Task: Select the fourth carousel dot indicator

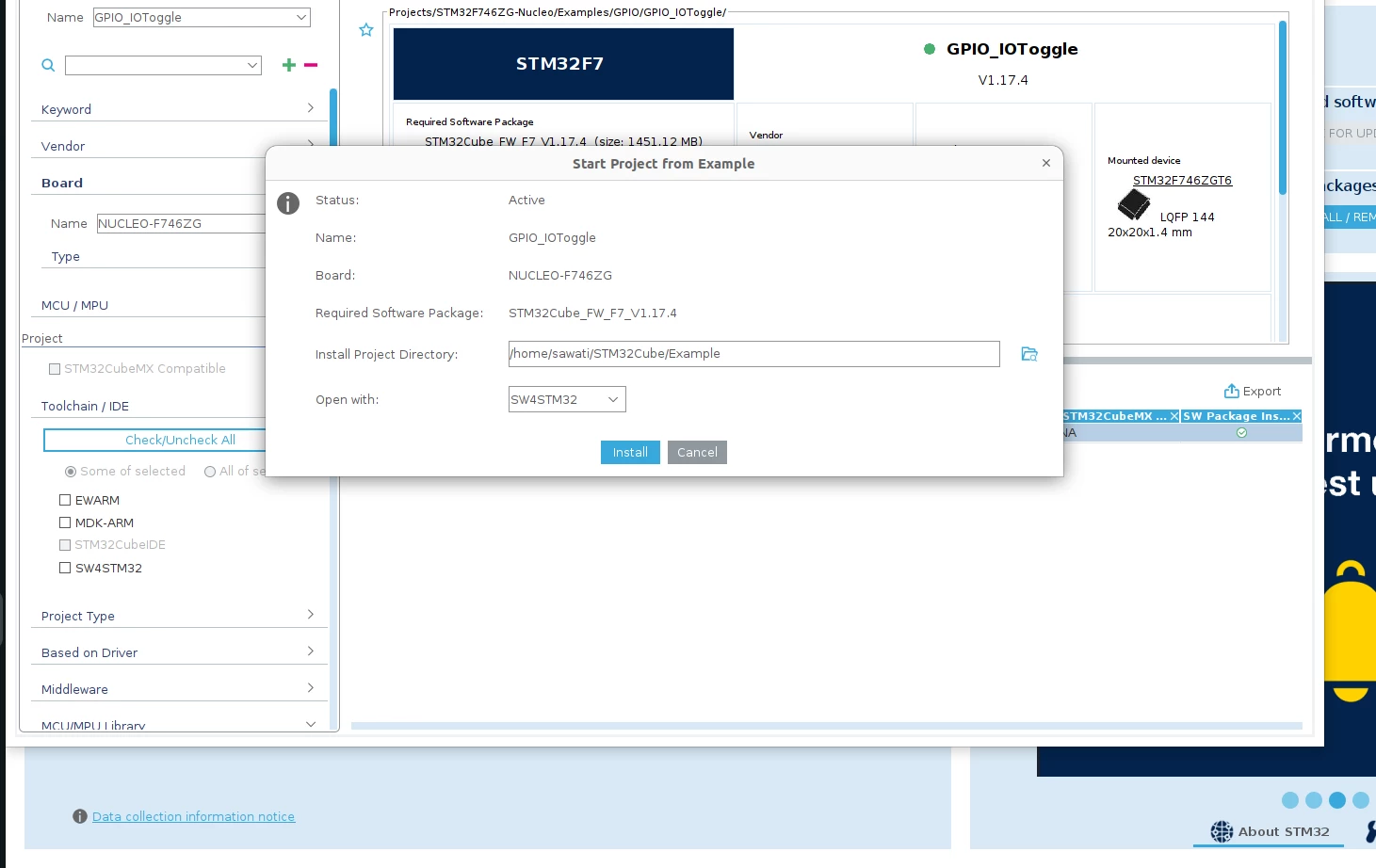Action: click(1361, 800)
